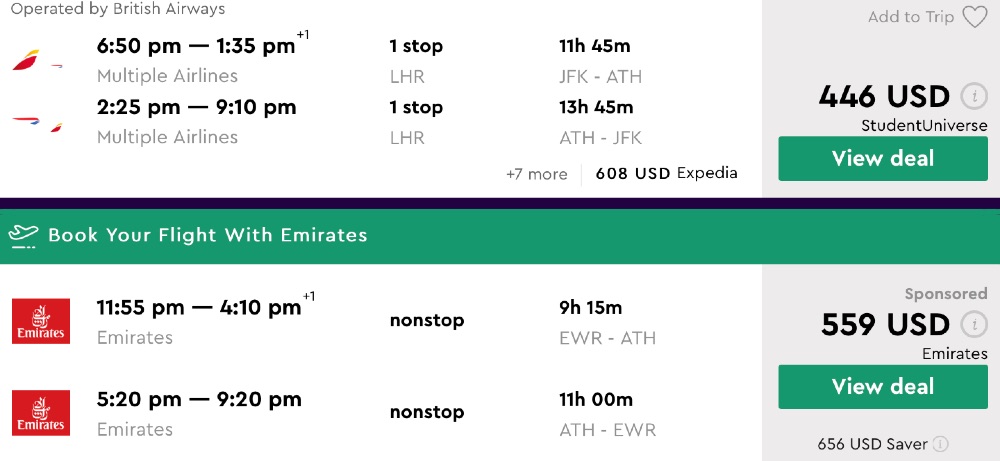The height and width of the screenshot is (461, 1000).
Task: Click the Add to Trip heart icon
Action: (x=974, y=17)
